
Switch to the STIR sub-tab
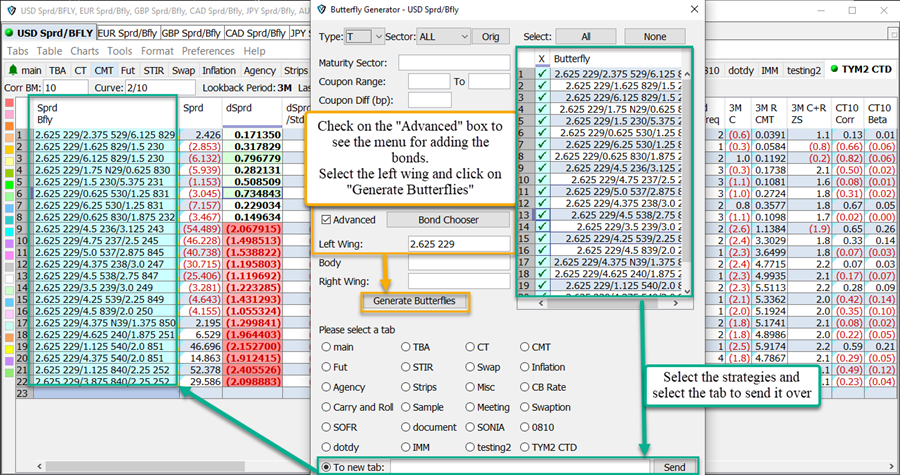click(x=154, y=71)
